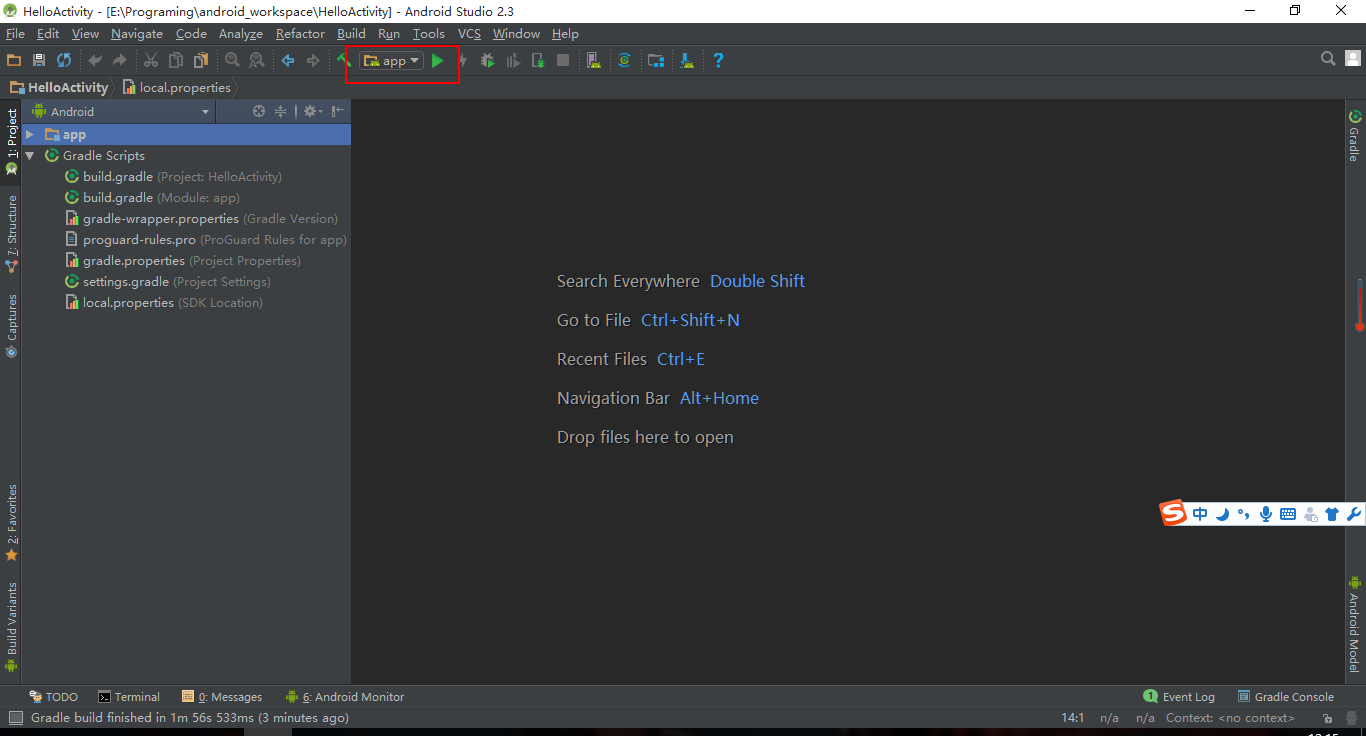Viewport: 1366px width, 736px height.
Task: Toggle the Captures tool window tab
Action: pos(12,325)
